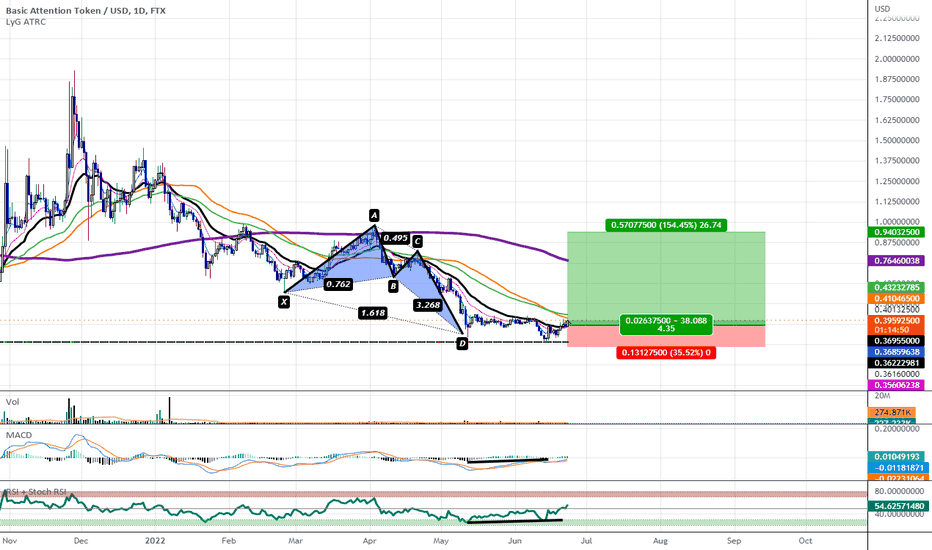
Task: Click pattern point label C
Action: 417,241
